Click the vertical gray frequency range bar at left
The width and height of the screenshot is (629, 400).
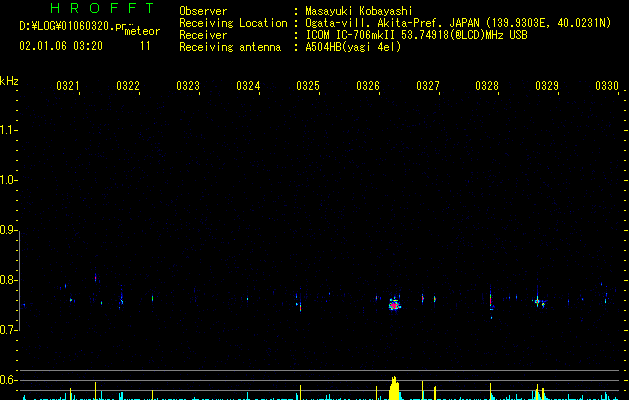[x=20, y=281]
